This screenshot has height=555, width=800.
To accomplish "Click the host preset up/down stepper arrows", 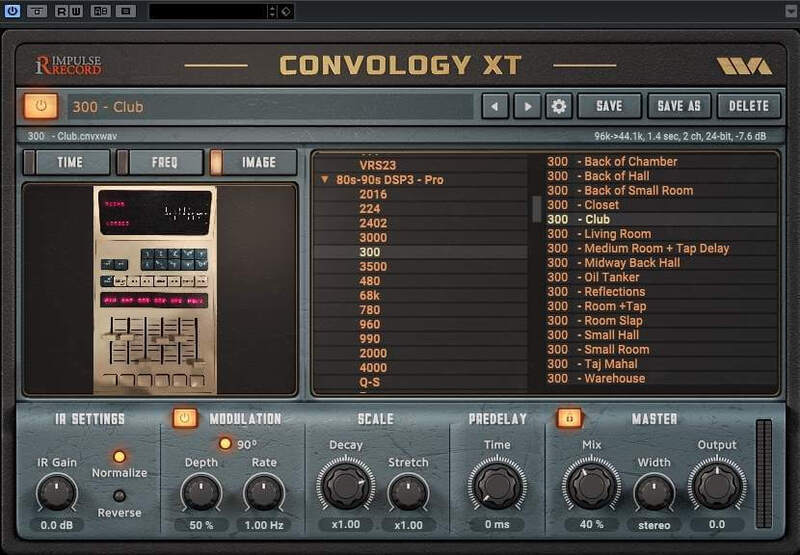I will point(273,11).
